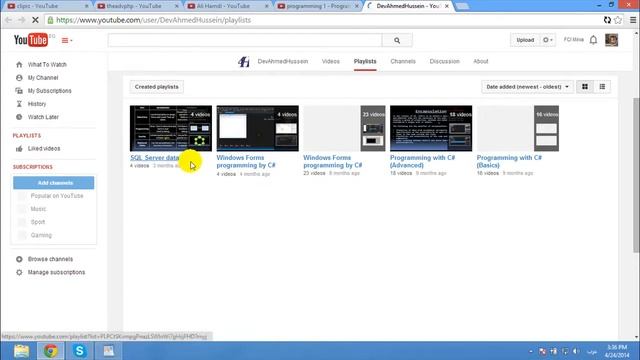Stop loading the page
This screenshot has width=640, height=360.
(x=35, y=20)
